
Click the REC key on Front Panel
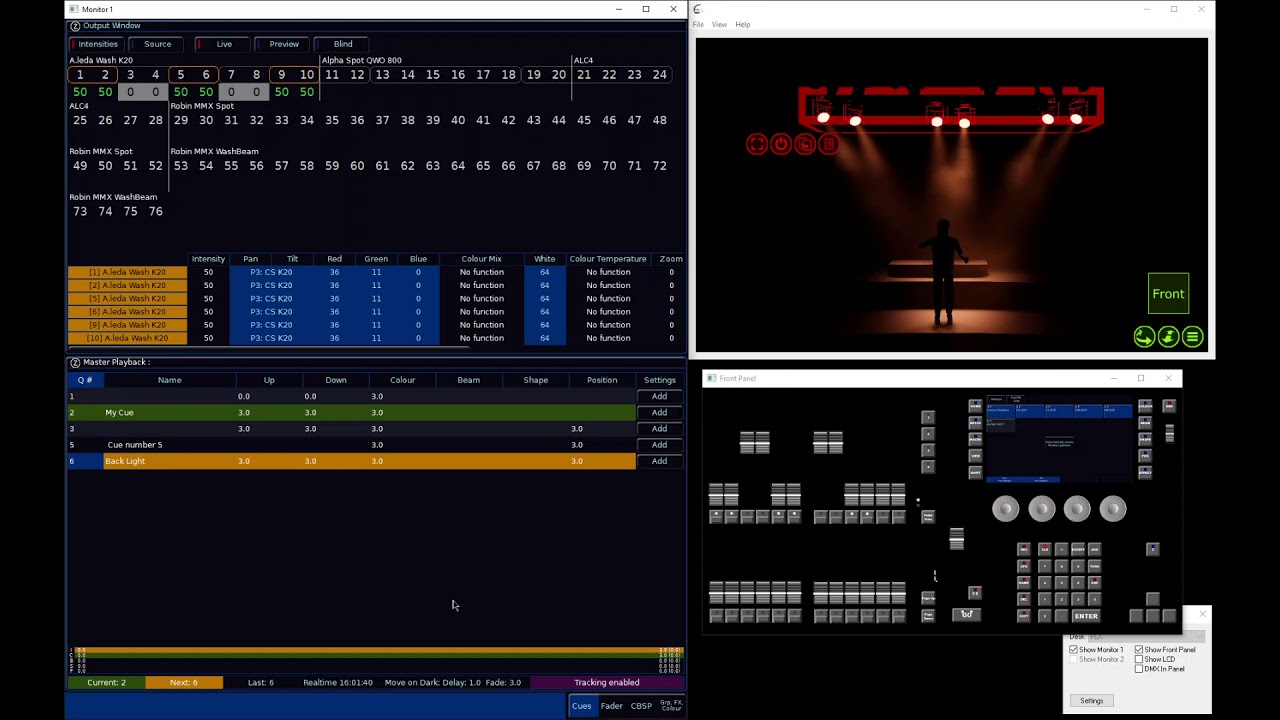pos(1024,549)
